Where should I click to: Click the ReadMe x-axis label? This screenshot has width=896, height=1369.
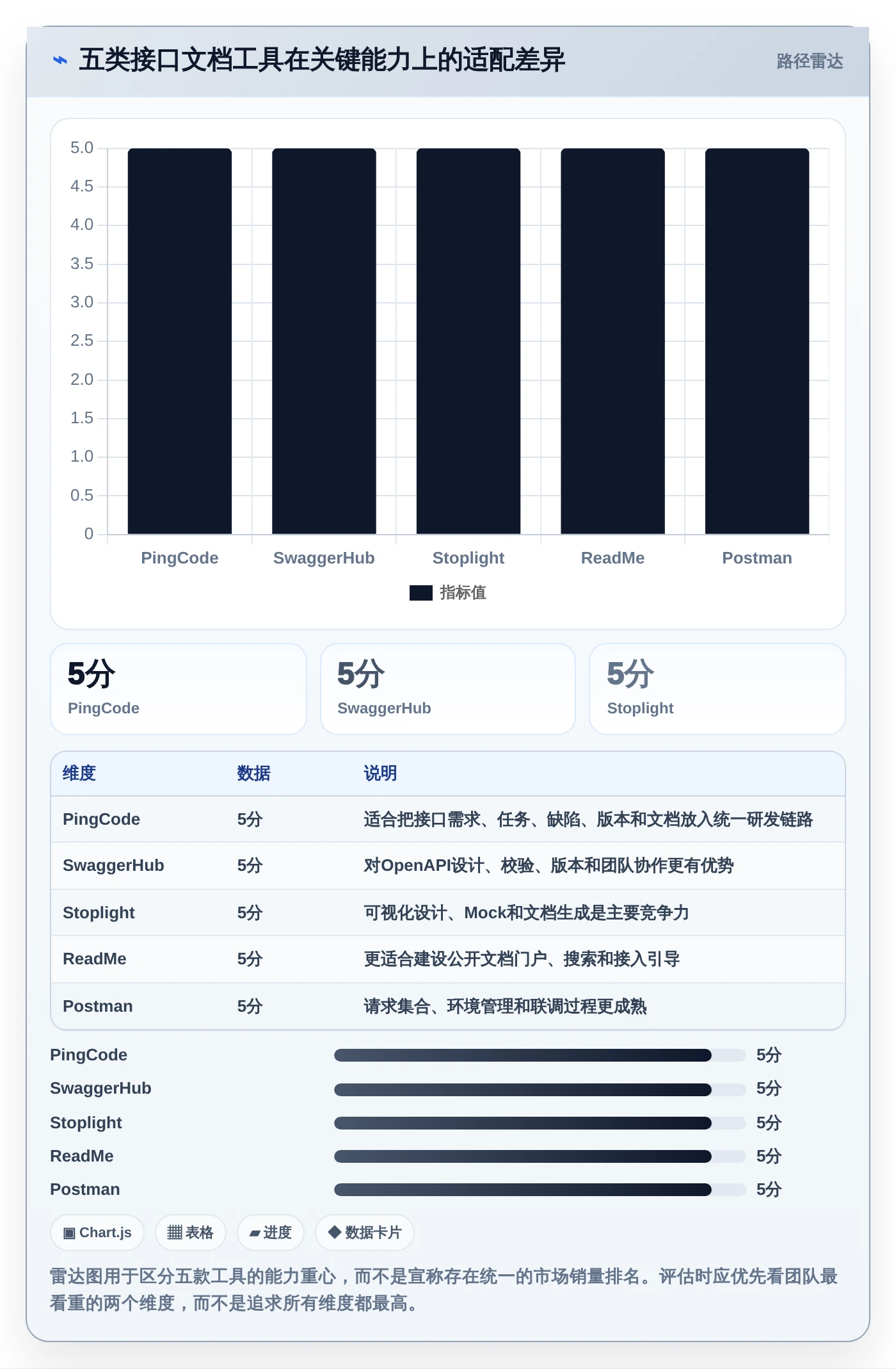click(x=612, y=558)
